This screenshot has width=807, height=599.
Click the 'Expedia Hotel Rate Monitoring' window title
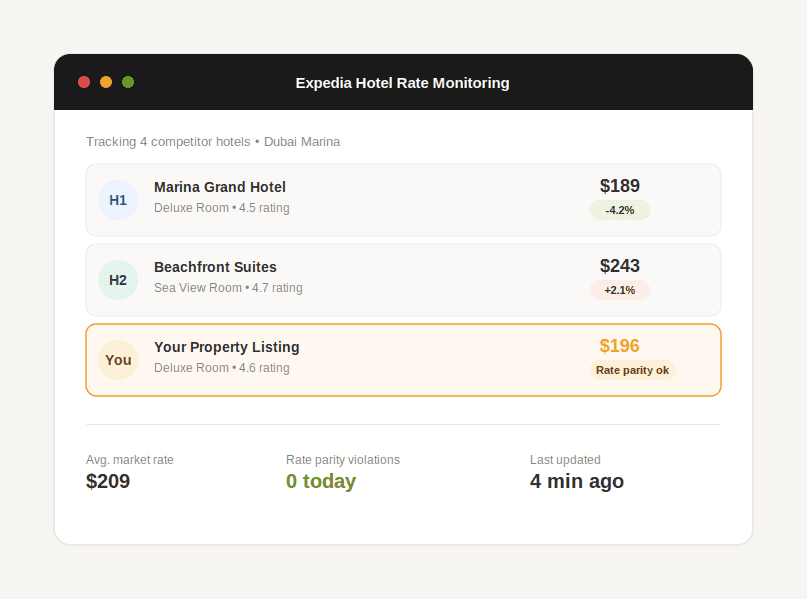click(x=402, y=83)
